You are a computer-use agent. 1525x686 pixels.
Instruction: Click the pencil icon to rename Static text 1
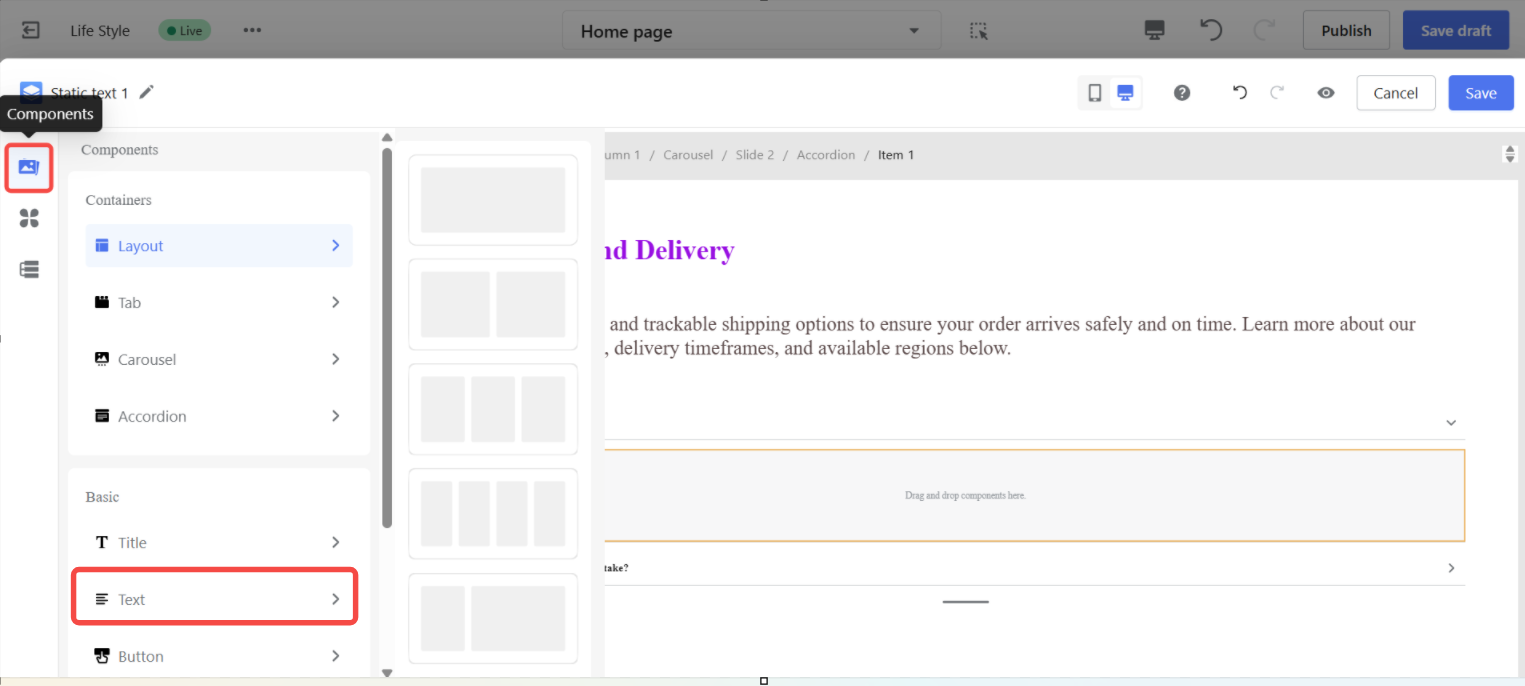pos(147,92)
